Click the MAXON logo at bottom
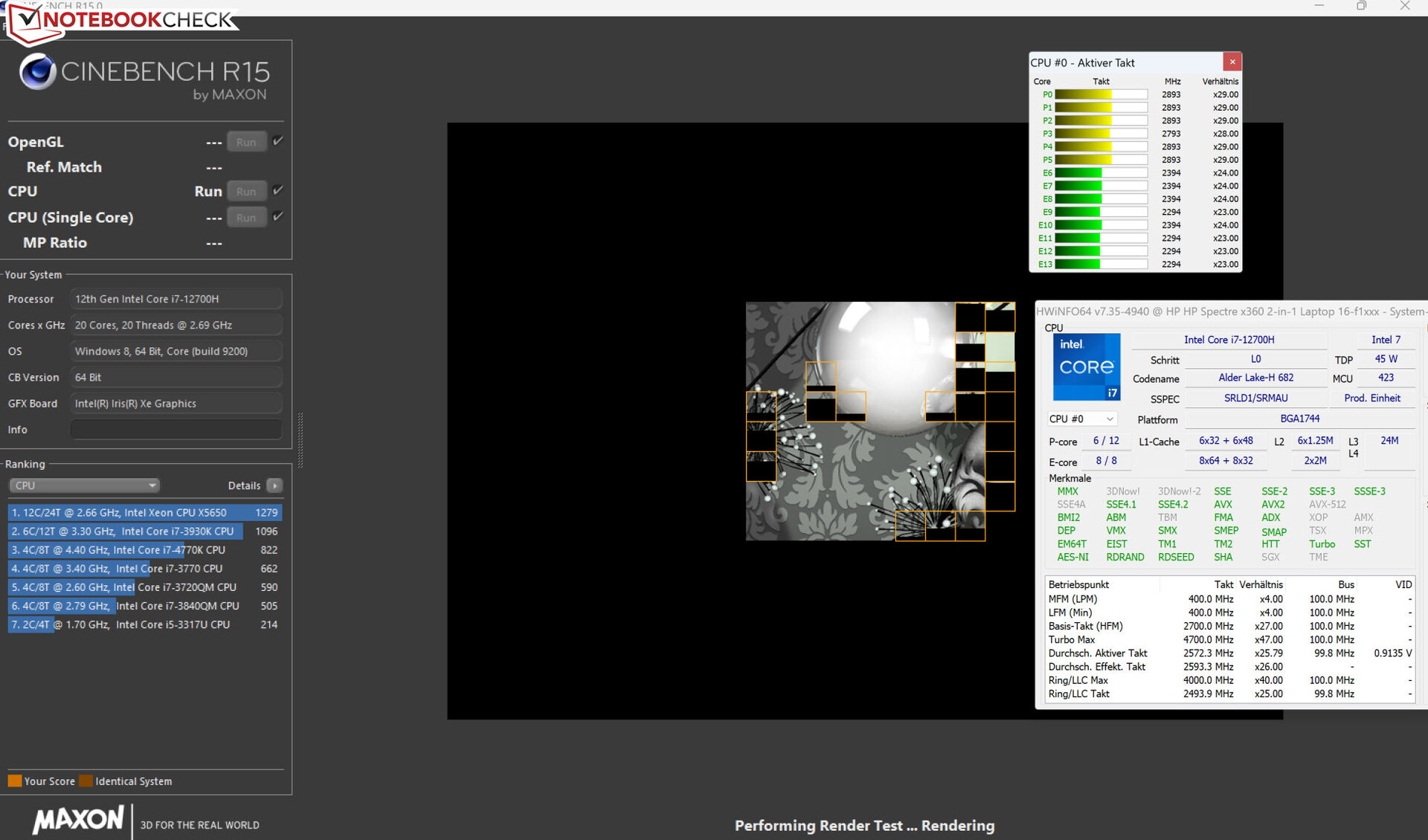This screenshot has height=840, width=1428. (x=77, y=820)
